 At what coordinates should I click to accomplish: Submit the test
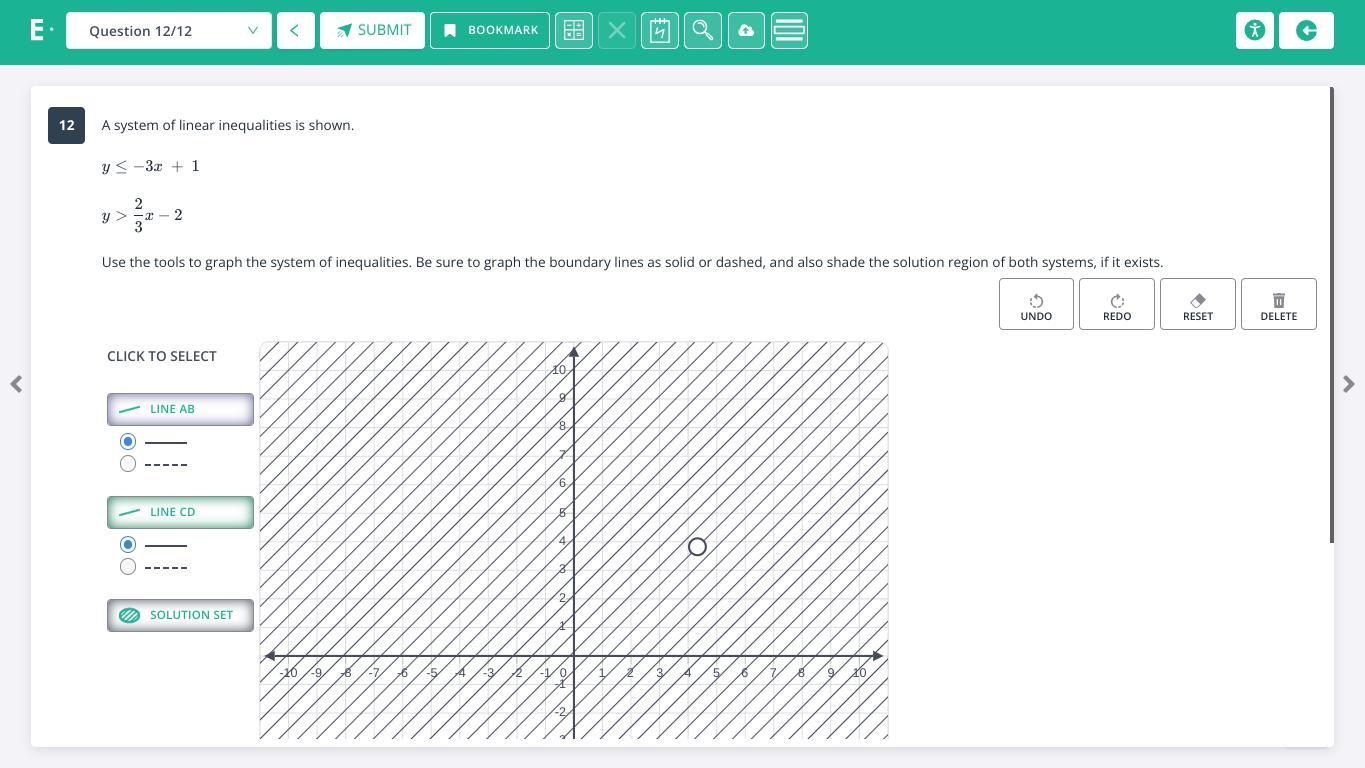coord(372,31)
